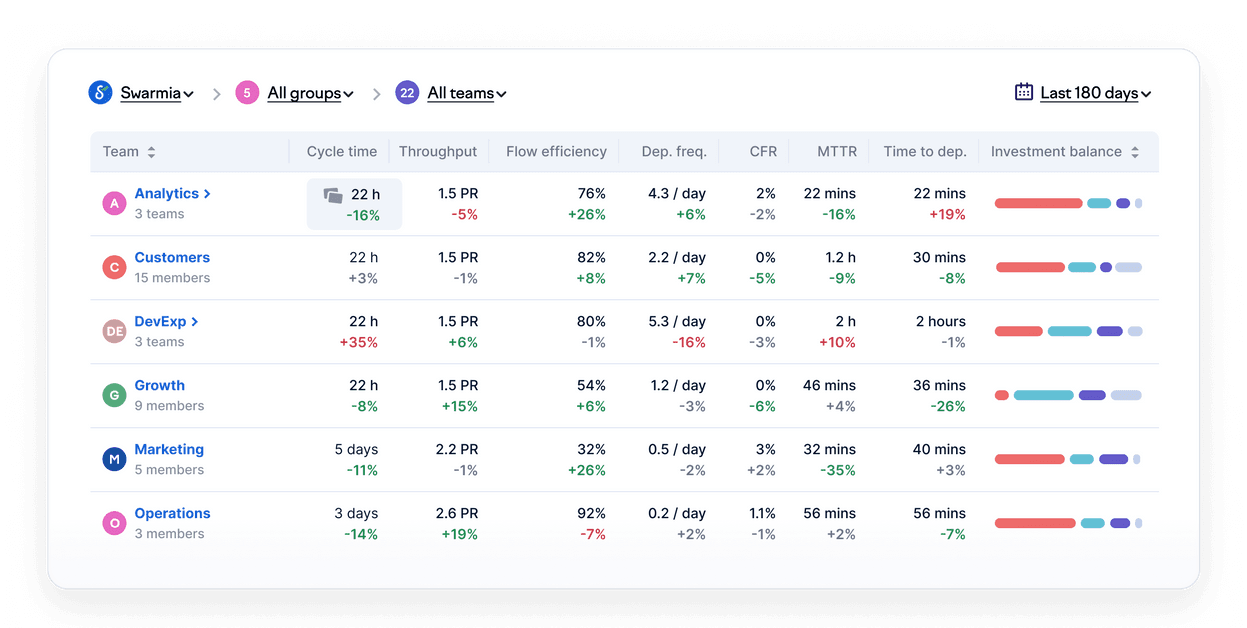Click Marketing CFR value 3%

pos(766,450)
